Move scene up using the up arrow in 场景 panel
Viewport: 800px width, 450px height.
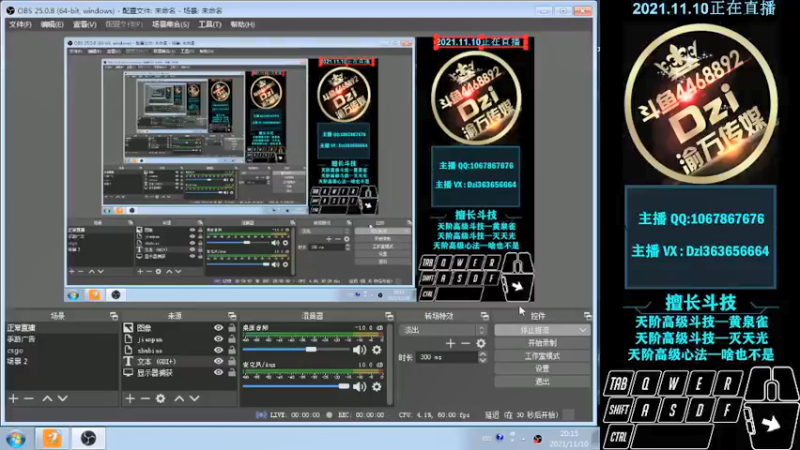click(47, 398)
